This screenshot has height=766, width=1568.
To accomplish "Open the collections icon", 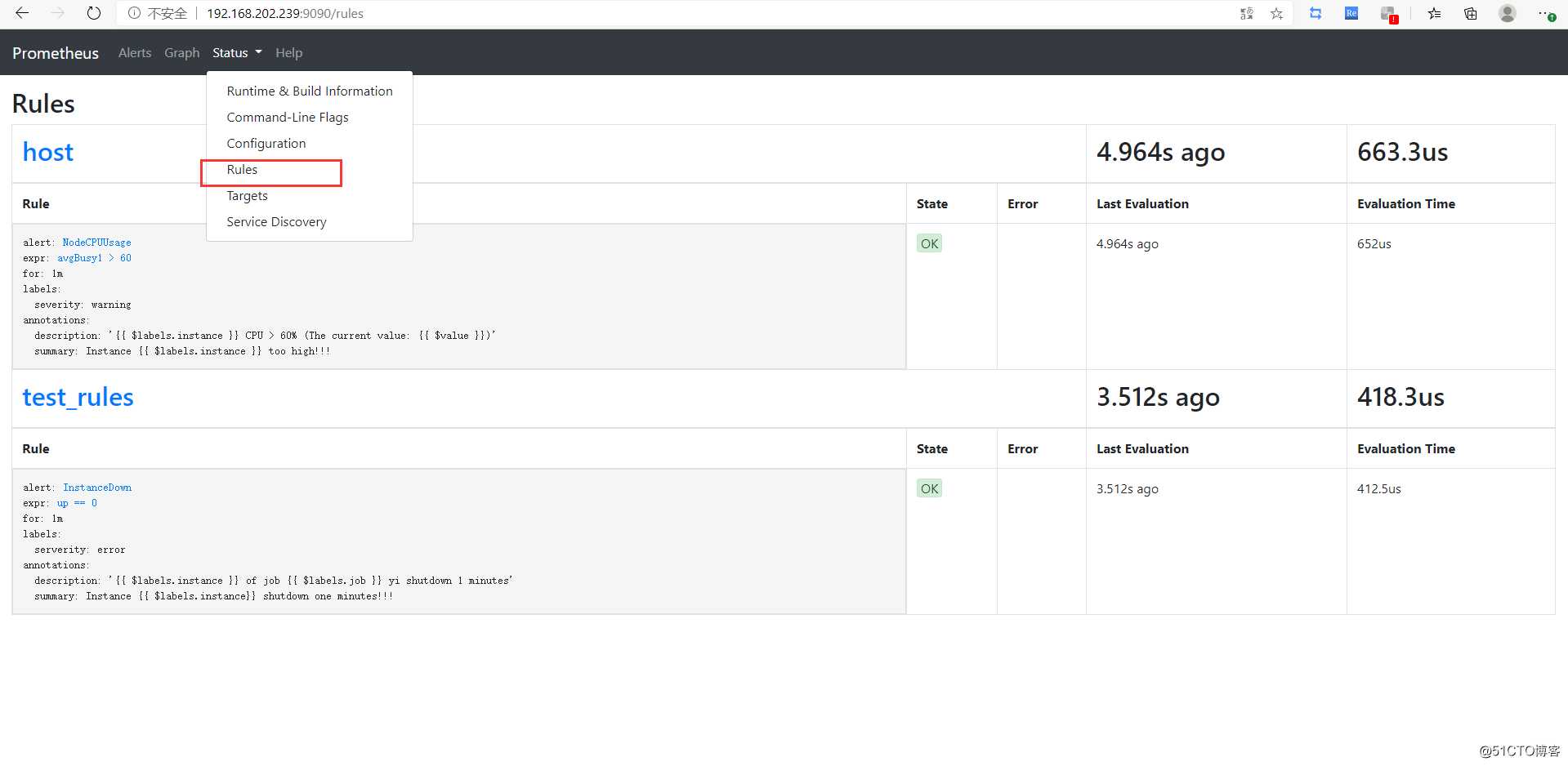I will point(1471,13).
